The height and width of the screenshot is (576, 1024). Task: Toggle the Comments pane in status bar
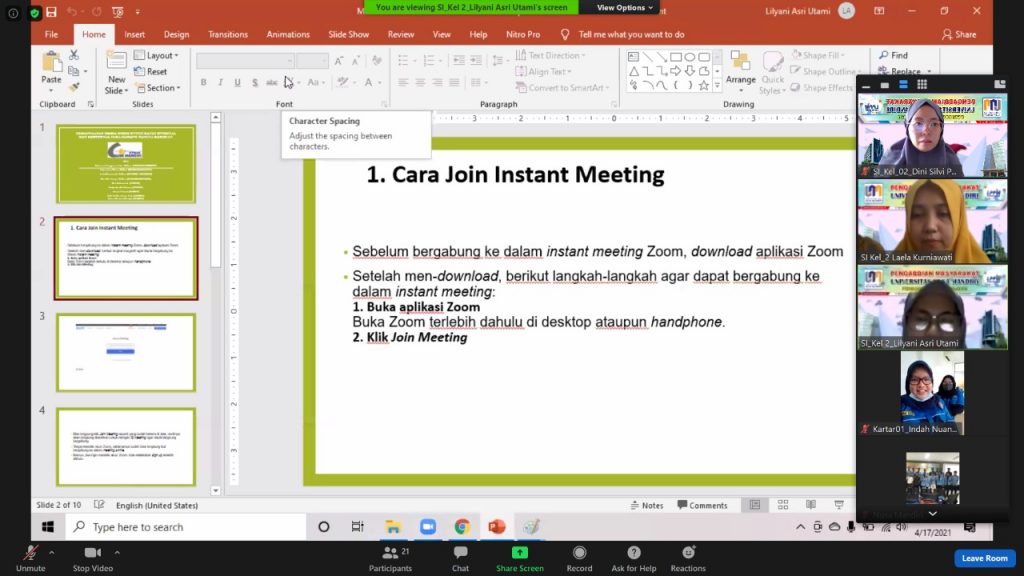pos(702,505)
